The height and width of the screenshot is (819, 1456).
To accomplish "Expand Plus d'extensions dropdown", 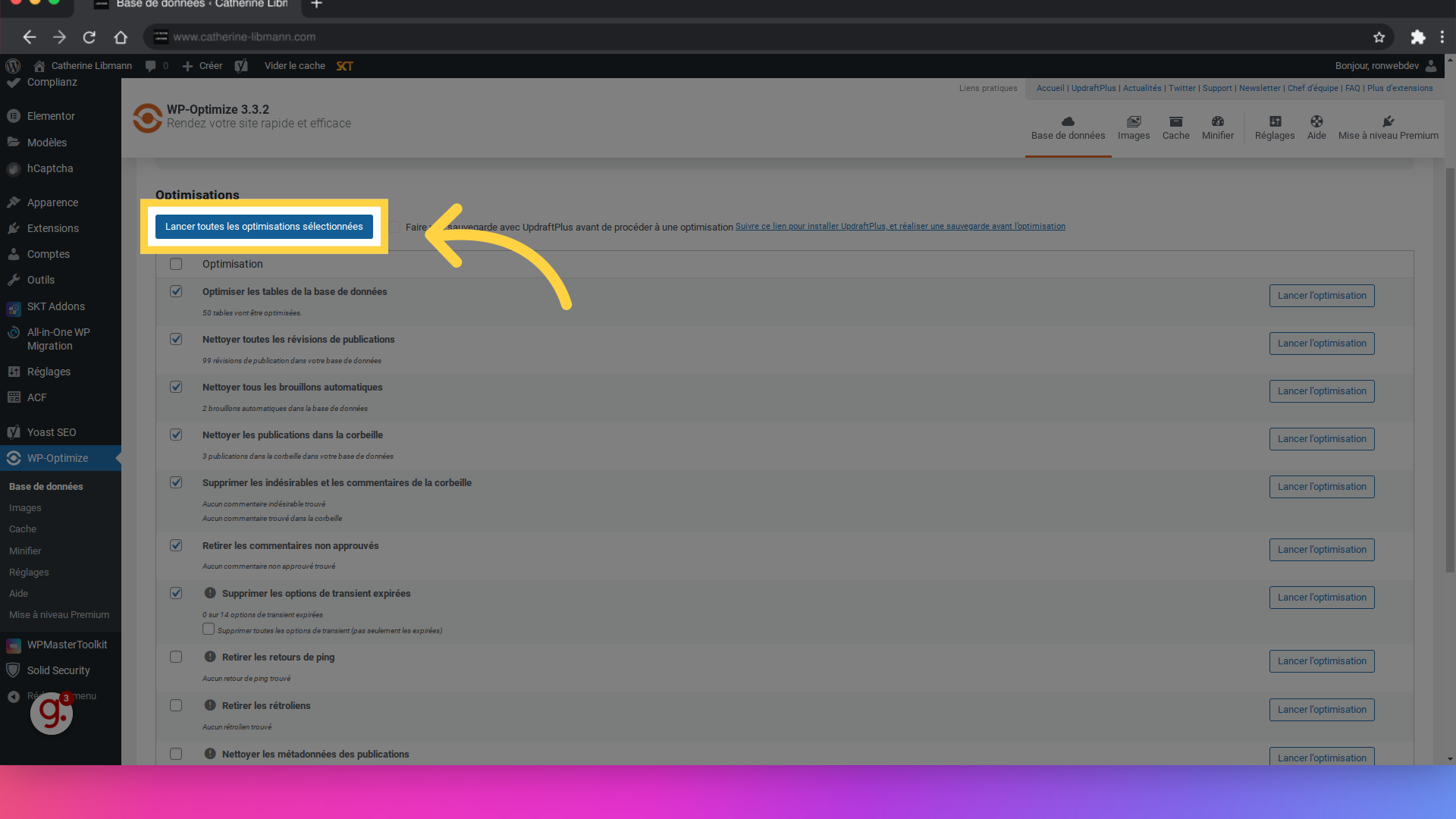I will [x=1400, y=88].
